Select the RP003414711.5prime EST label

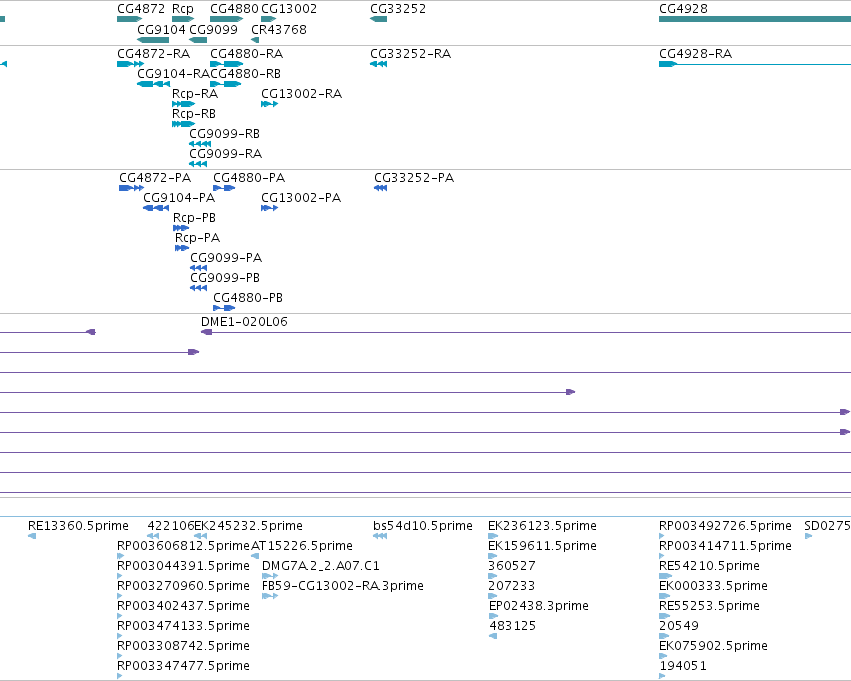[725, 546]
